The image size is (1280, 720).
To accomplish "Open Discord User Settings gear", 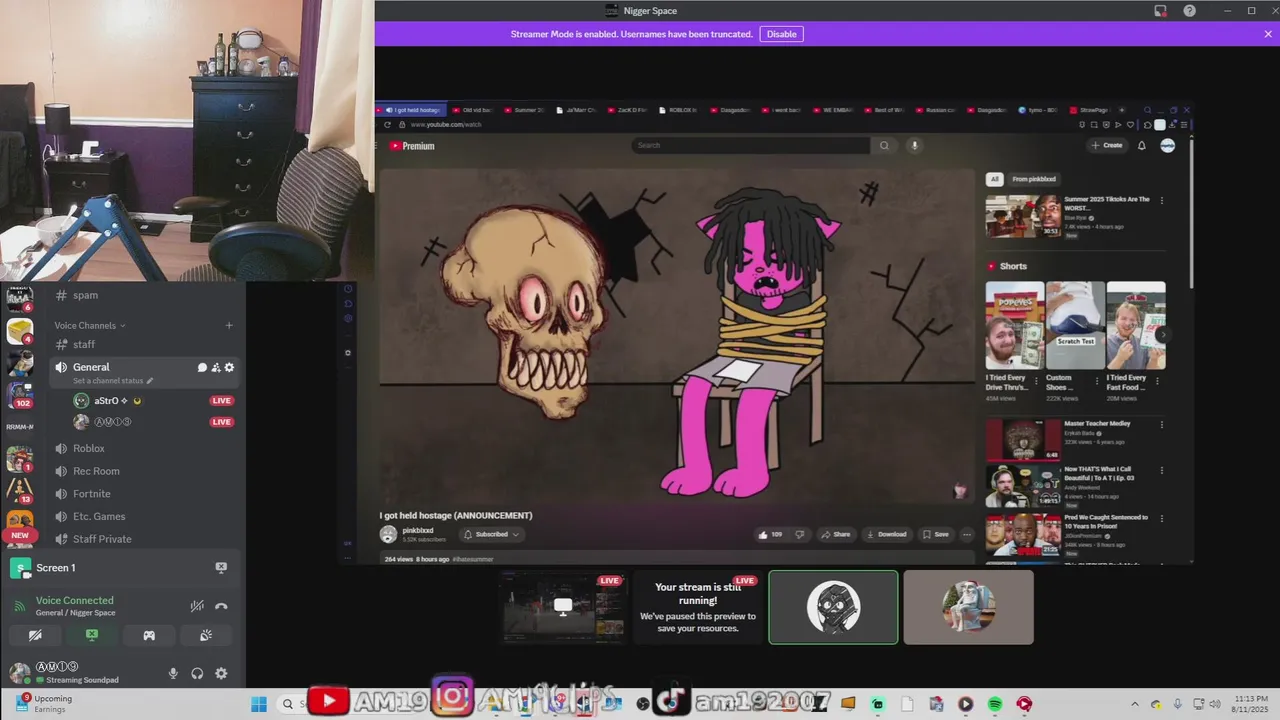I will coord(221,674).
